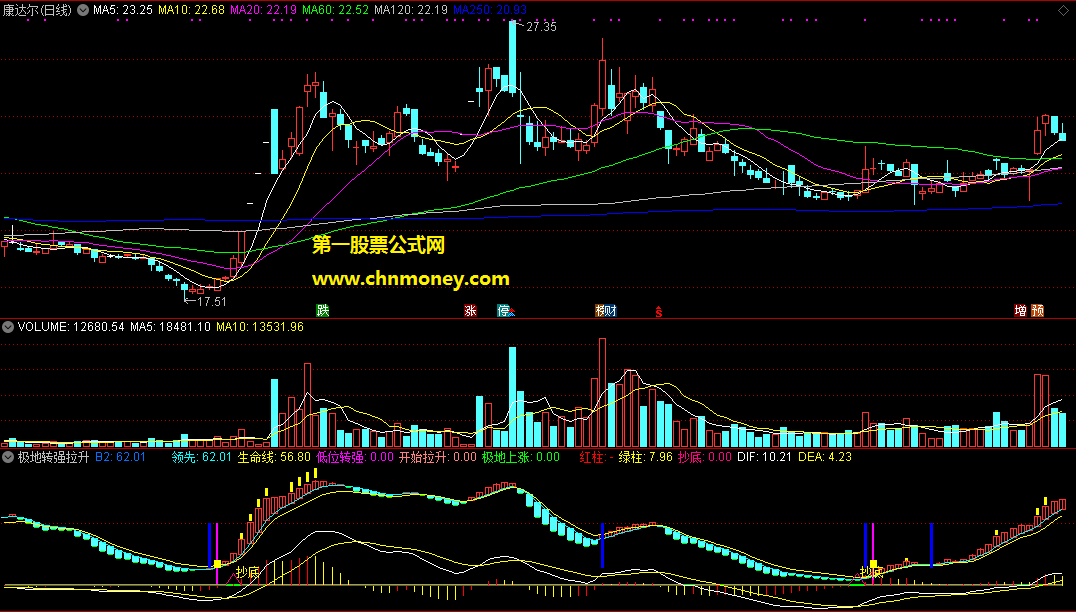Viewport: 1076px width, 612px height.
Task: Open the VOLUME panel dropdown chevron
Action: click(x=8, y=327)
